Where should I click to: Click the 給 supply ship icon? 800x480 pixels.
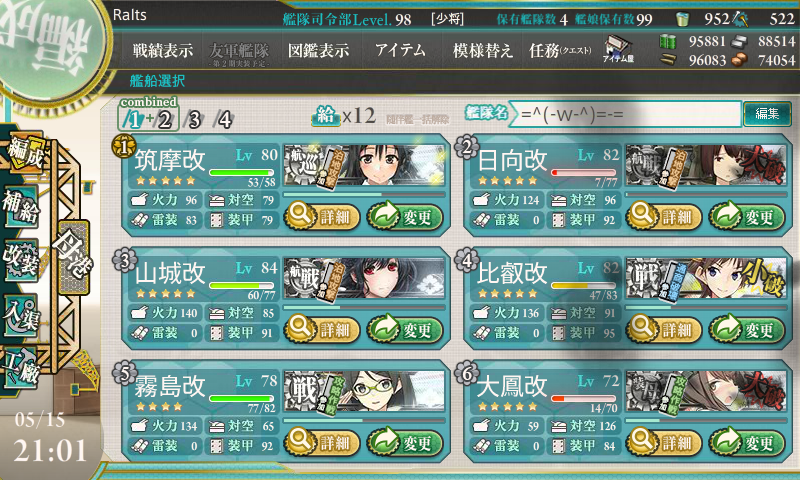(x=326, y=116)
